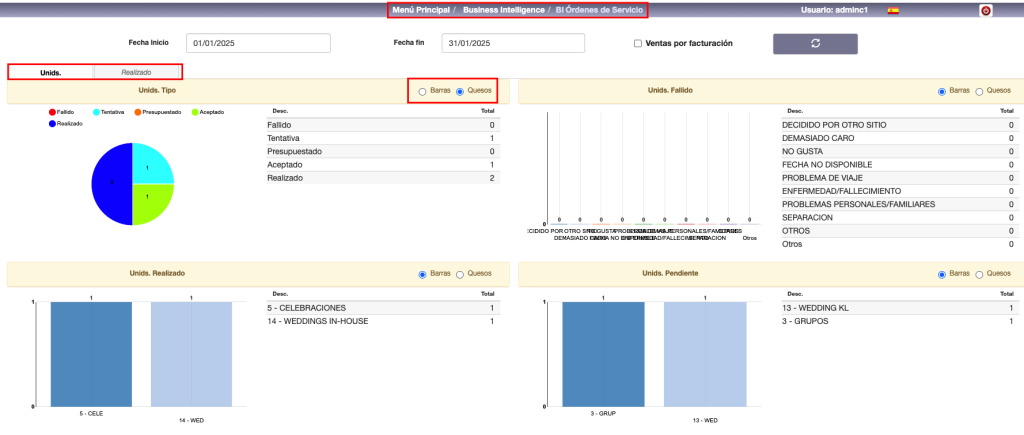
Task: Enable the Ventas por facturación checkbox
Action: pos(638,44)
